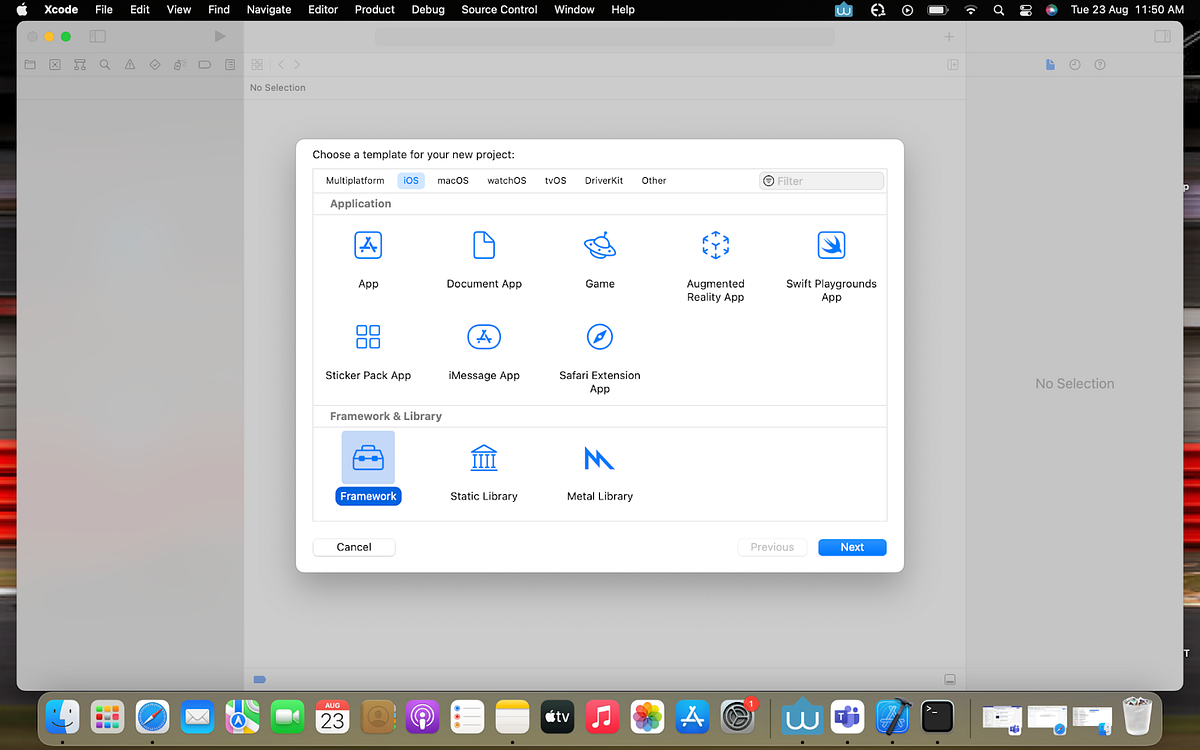Open the Find navigator
This screenshot has height=750, width=1200.
coord(104,64)
